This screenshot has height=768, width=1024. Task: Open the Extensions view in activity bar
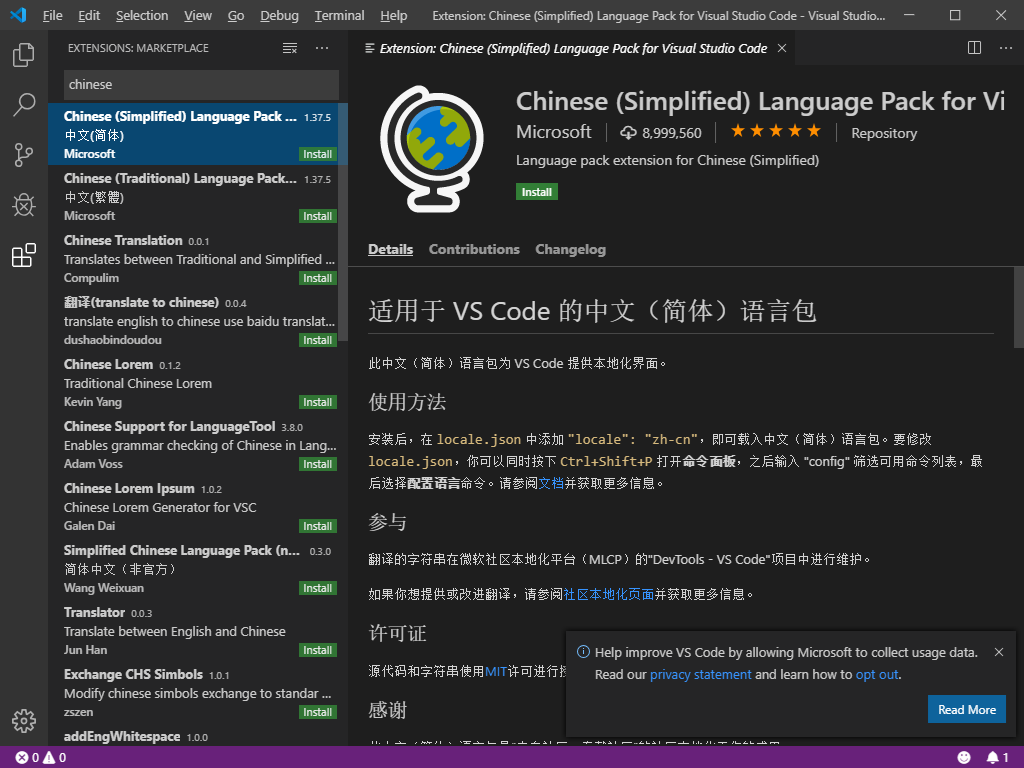click(x=24, y=255)
